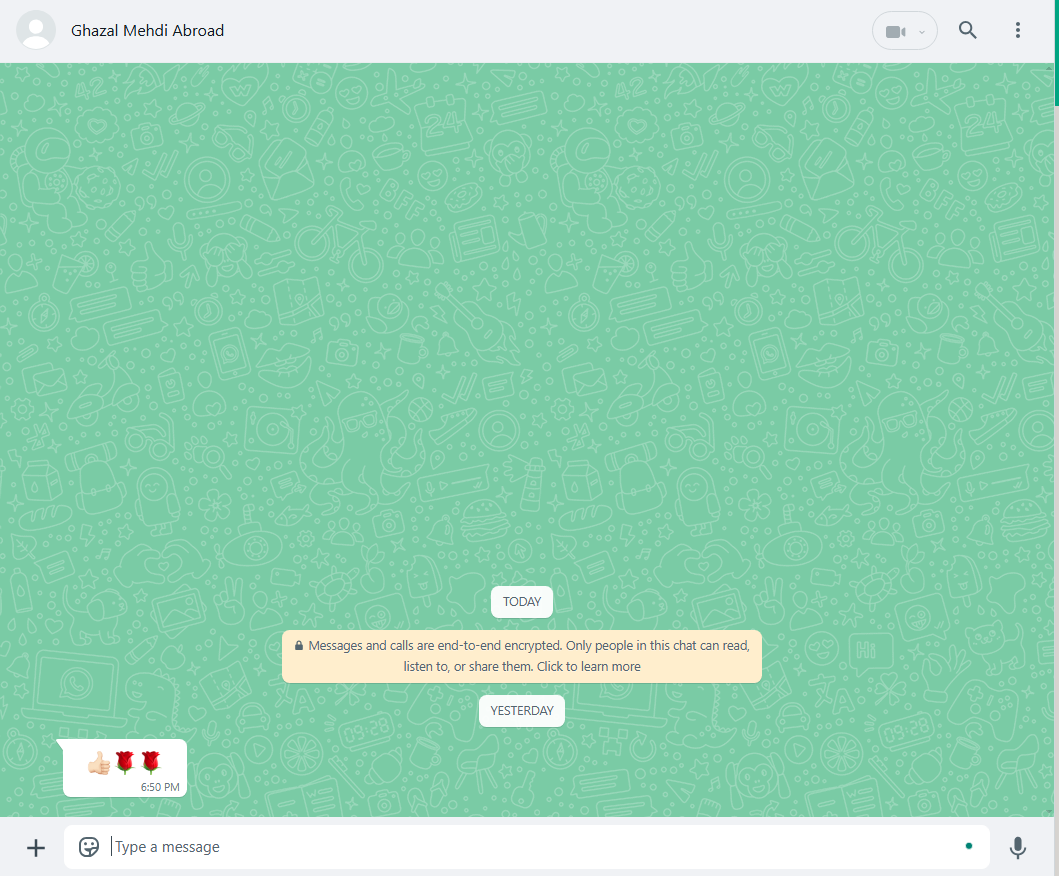Click the green dot in message field
This screenshot has height=876, width=1059.
click(968, 846)
